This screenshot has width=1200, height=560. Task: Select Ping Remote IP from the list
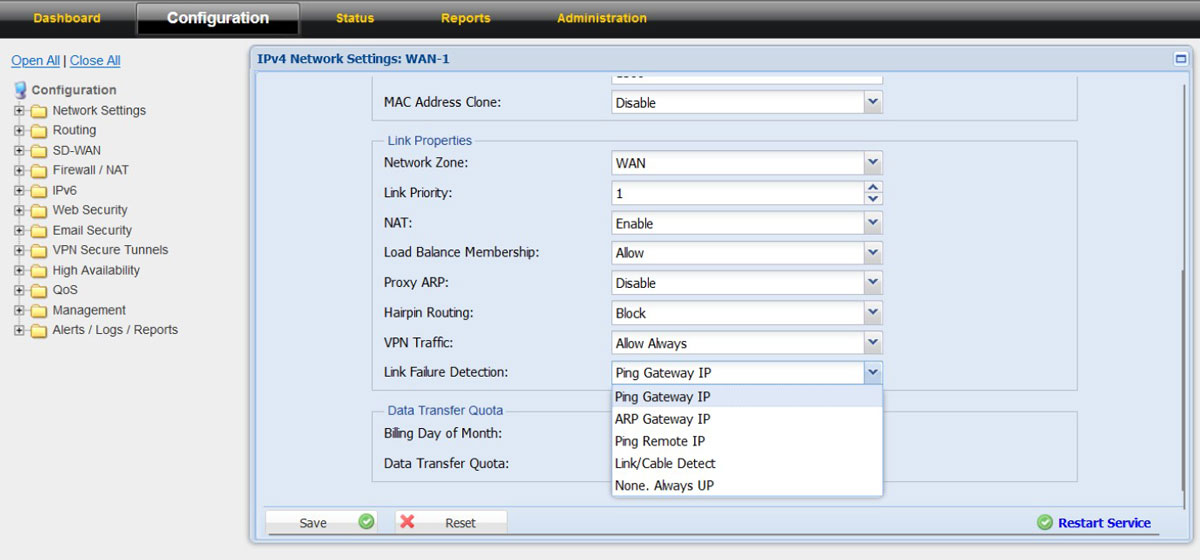tap(660, 441)
